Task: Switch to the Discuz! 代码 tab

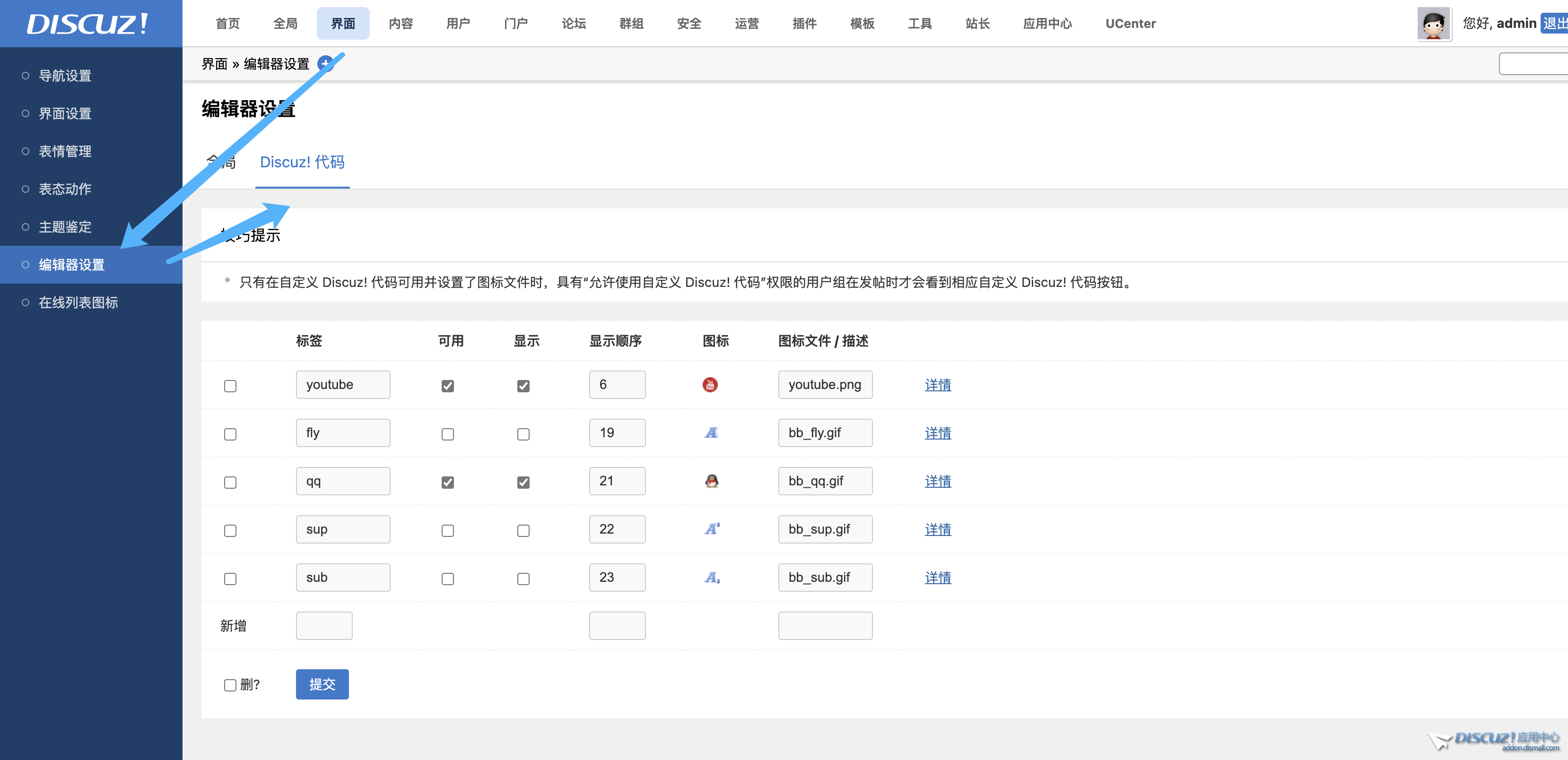Action: click(302, 162)
